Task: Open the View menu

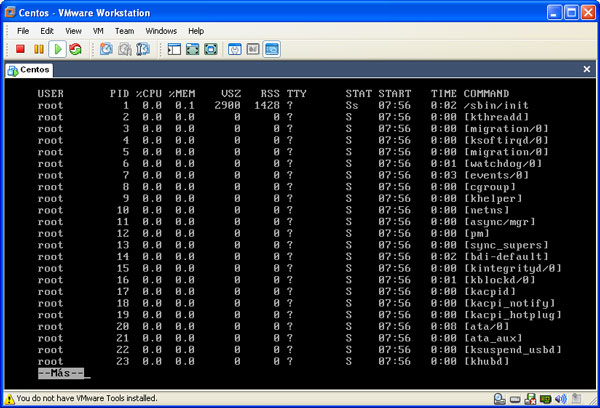Action: (x=74, y=31)
